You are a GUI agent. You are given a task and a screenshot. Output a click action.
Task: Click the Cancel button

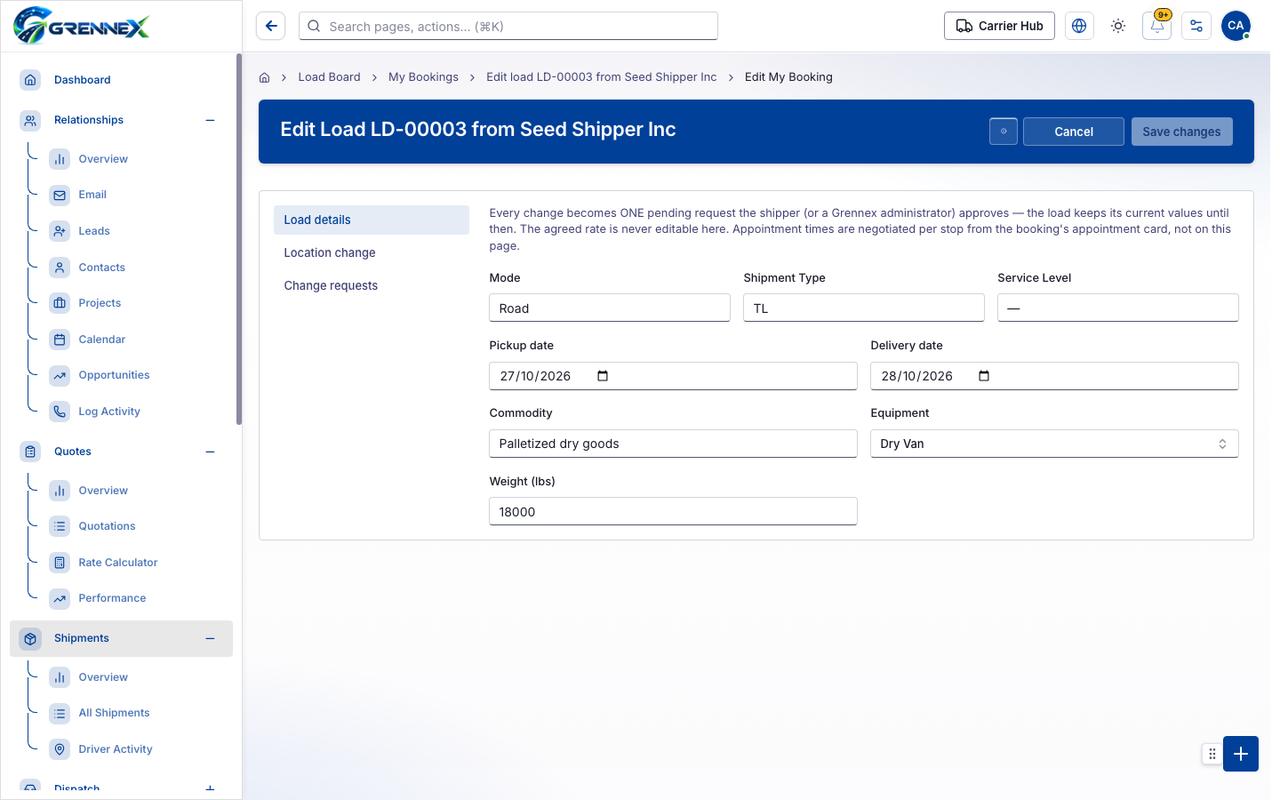coord(1074,132)
